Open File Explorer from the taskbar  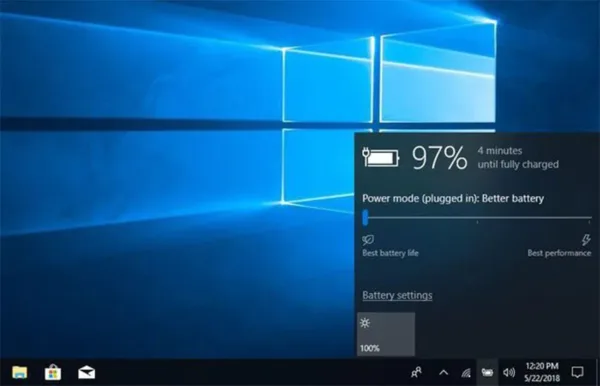click(20, 372)
